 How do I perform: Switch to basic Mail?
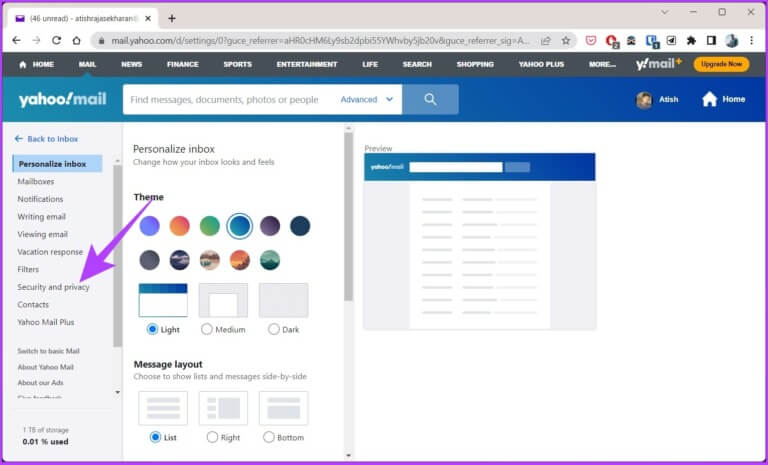[48, 351]
